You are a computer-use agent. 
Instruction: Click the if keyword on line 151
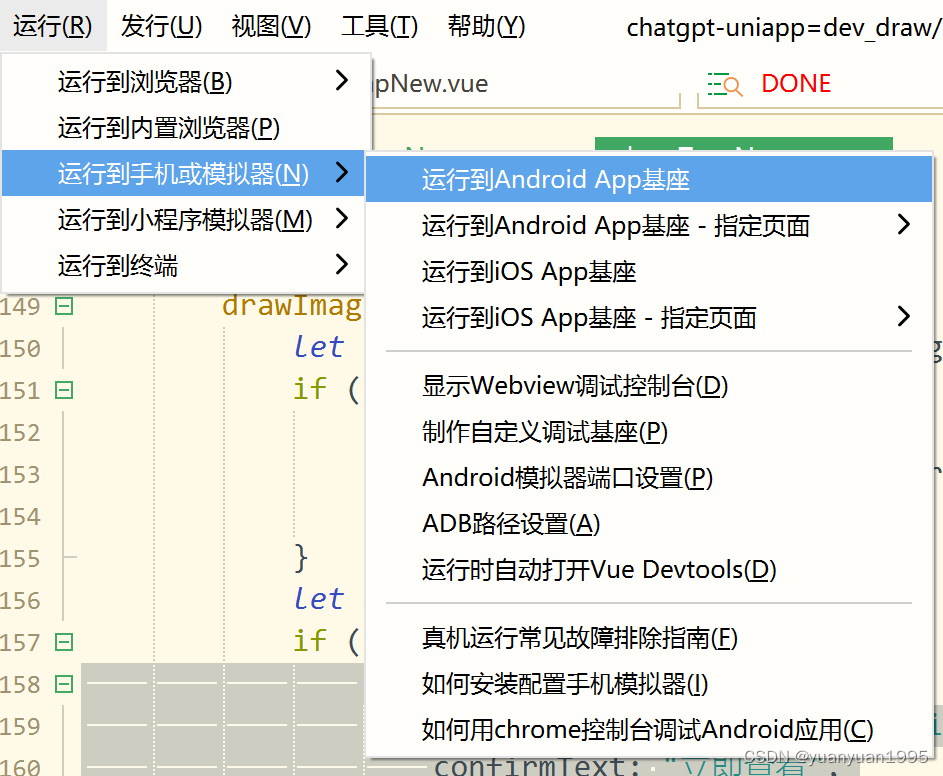(x=310, y=389)
